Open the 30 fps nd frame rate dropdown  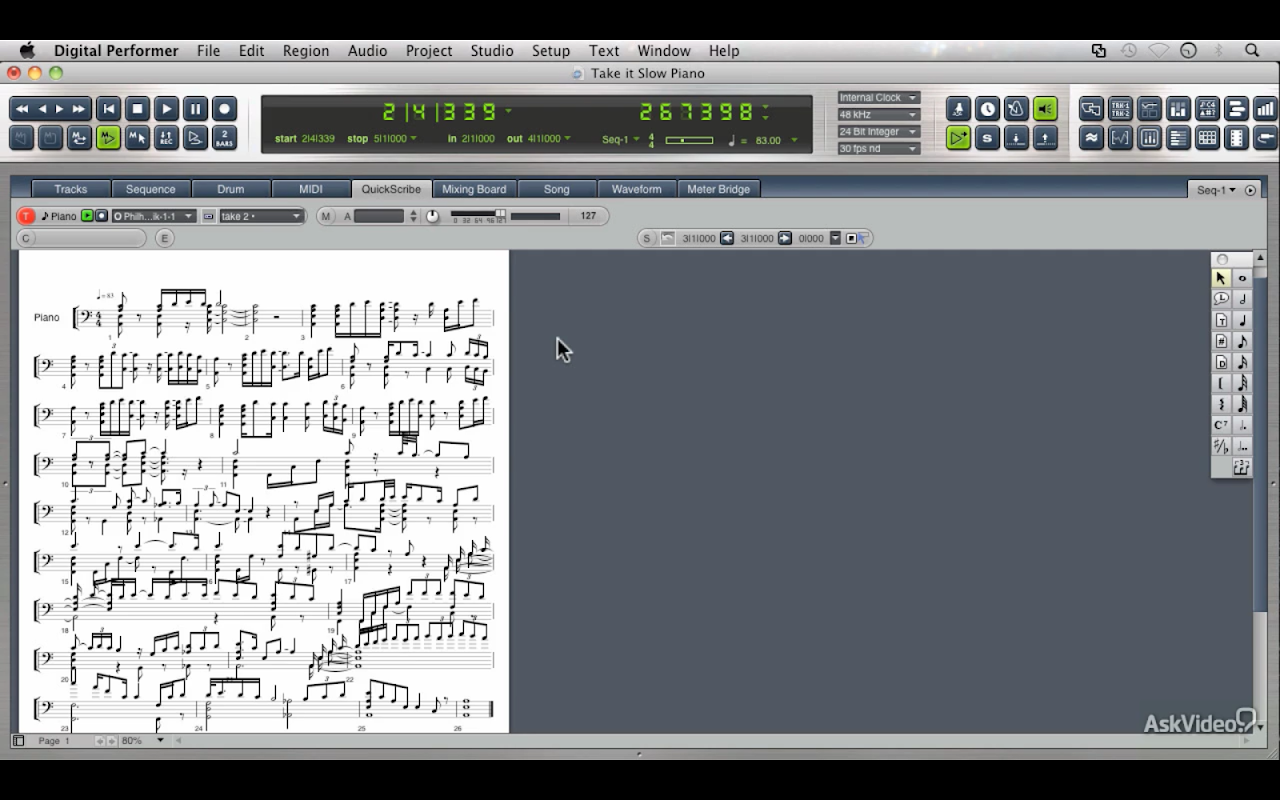point(879,149)
